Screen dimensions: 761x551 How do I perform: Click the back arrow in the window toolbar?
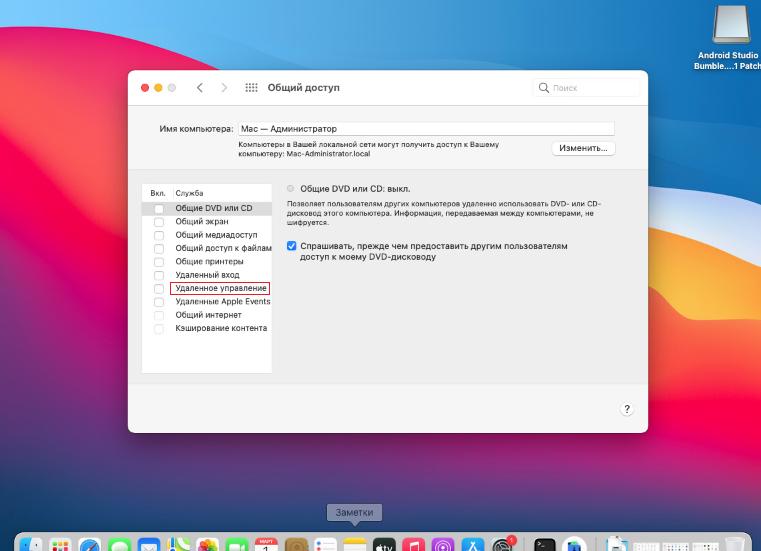pos(200,88)
